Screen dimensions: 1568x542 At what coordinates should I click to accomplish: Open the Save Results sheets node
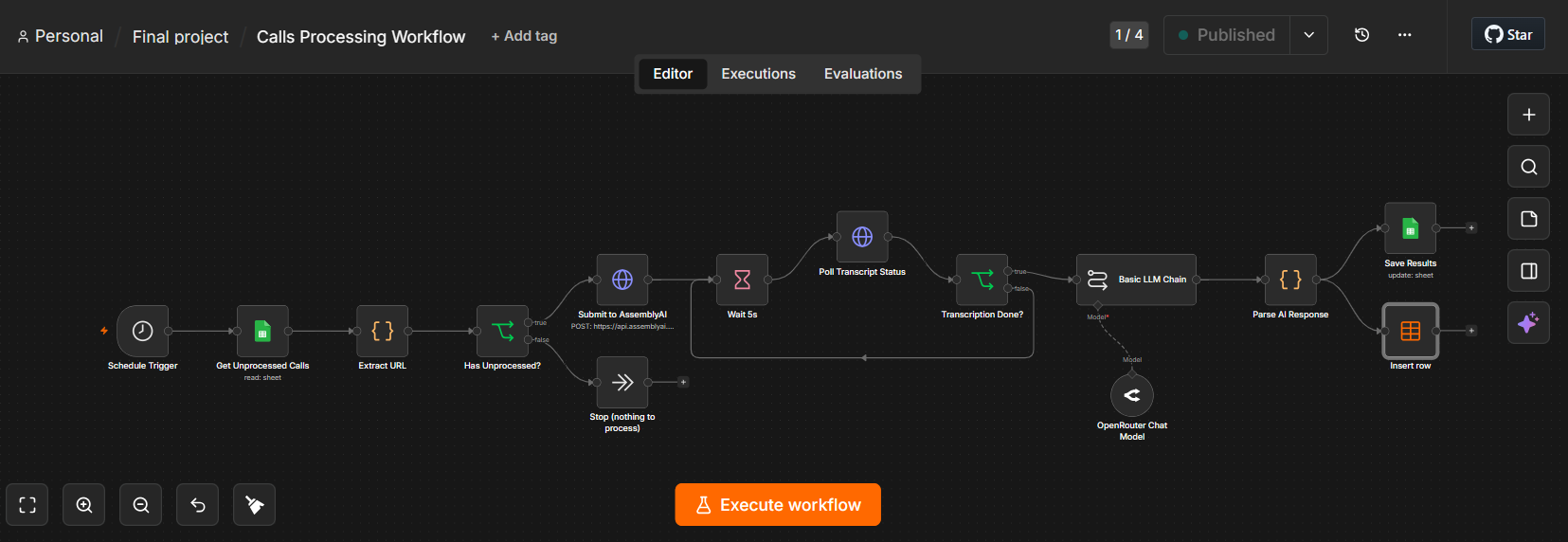click(x=1411, y=228)
